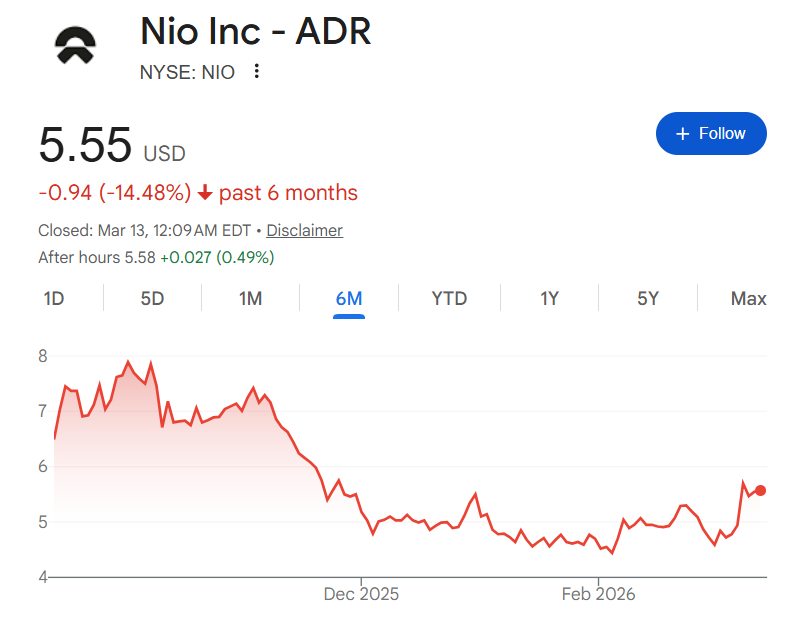Click the red down arrow indicator

click(x=205, y=193)
